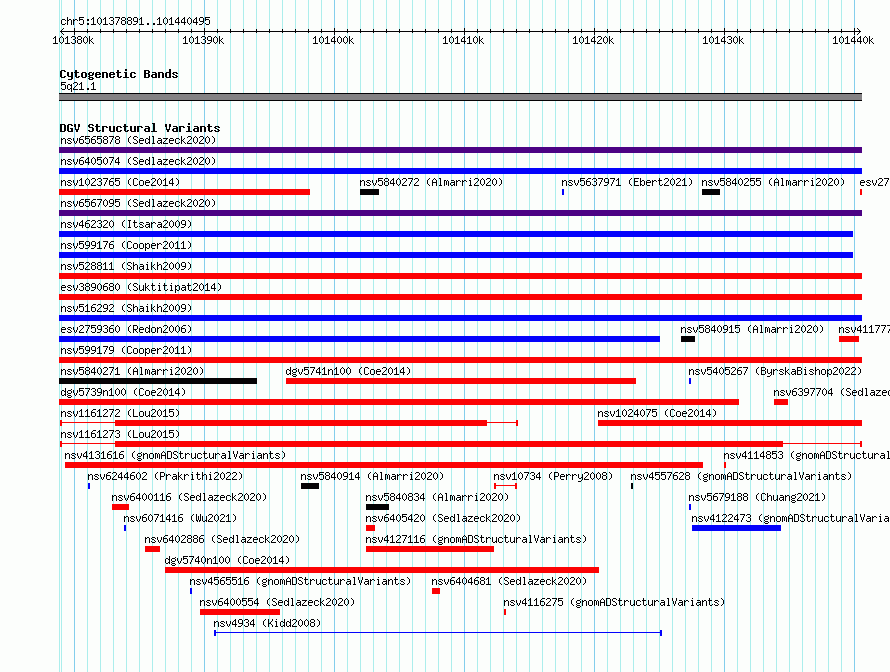Select the nsv1023765 (Coe2014) red bar
The image size is (890, 672).
[x=184, y=192]
